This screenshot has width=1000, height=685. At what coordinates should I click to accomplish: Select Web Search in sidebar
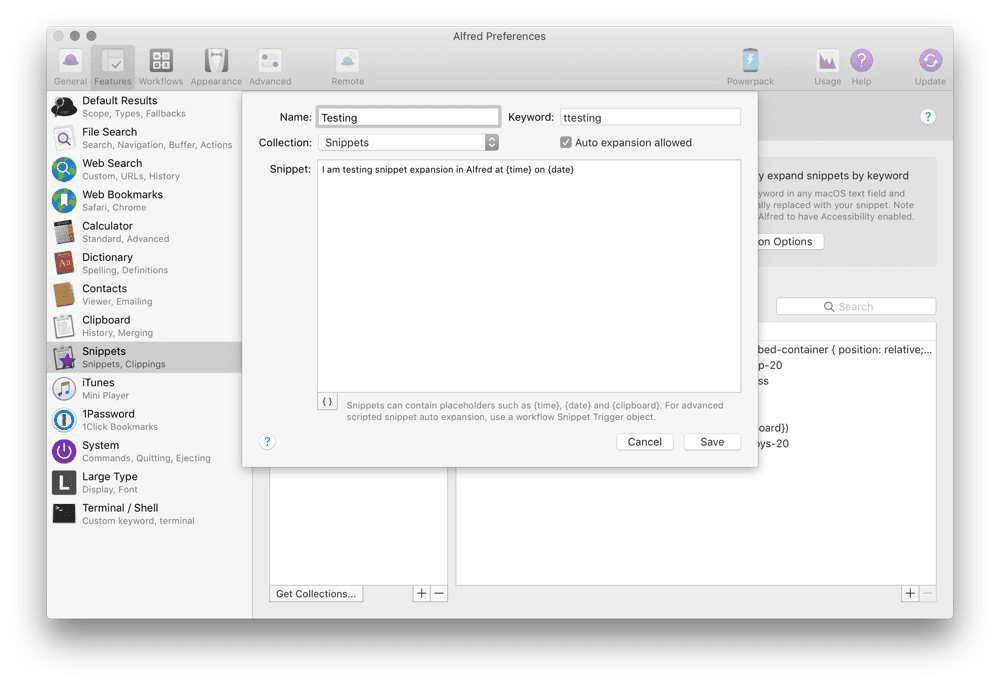click(x=145, y=169)
